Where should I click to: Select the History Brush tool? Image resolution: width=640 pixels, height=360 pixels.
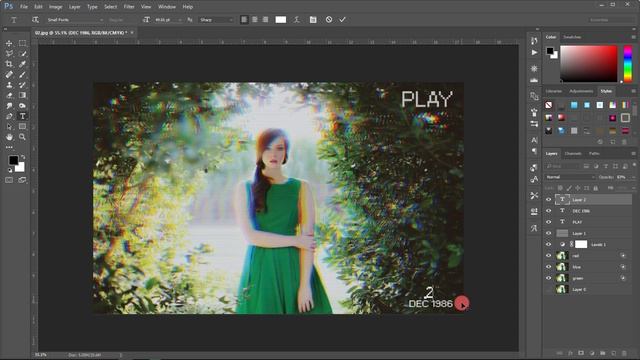pos(22,85)
